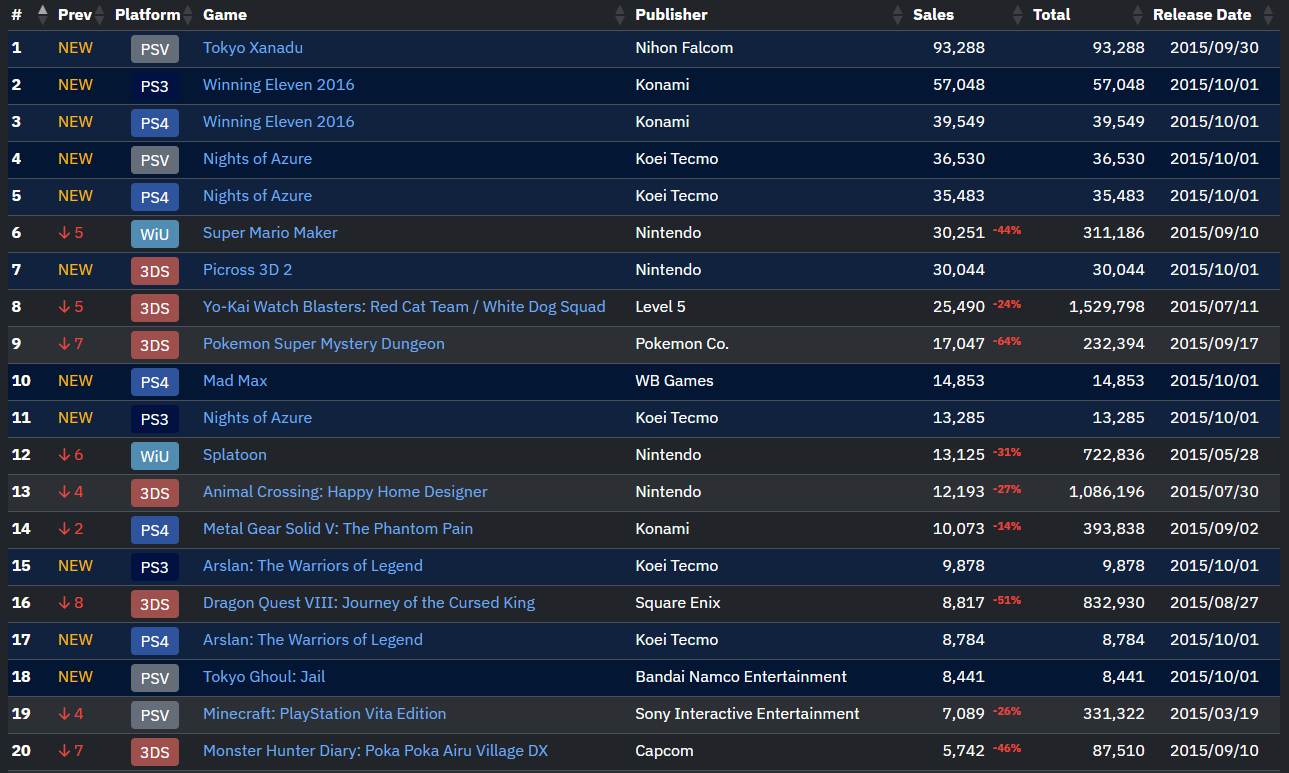This screenshot has width=1289, height=773.
Task: Follow the Splatoon game link
Action: pyautogui.click(x=235, y=455)
